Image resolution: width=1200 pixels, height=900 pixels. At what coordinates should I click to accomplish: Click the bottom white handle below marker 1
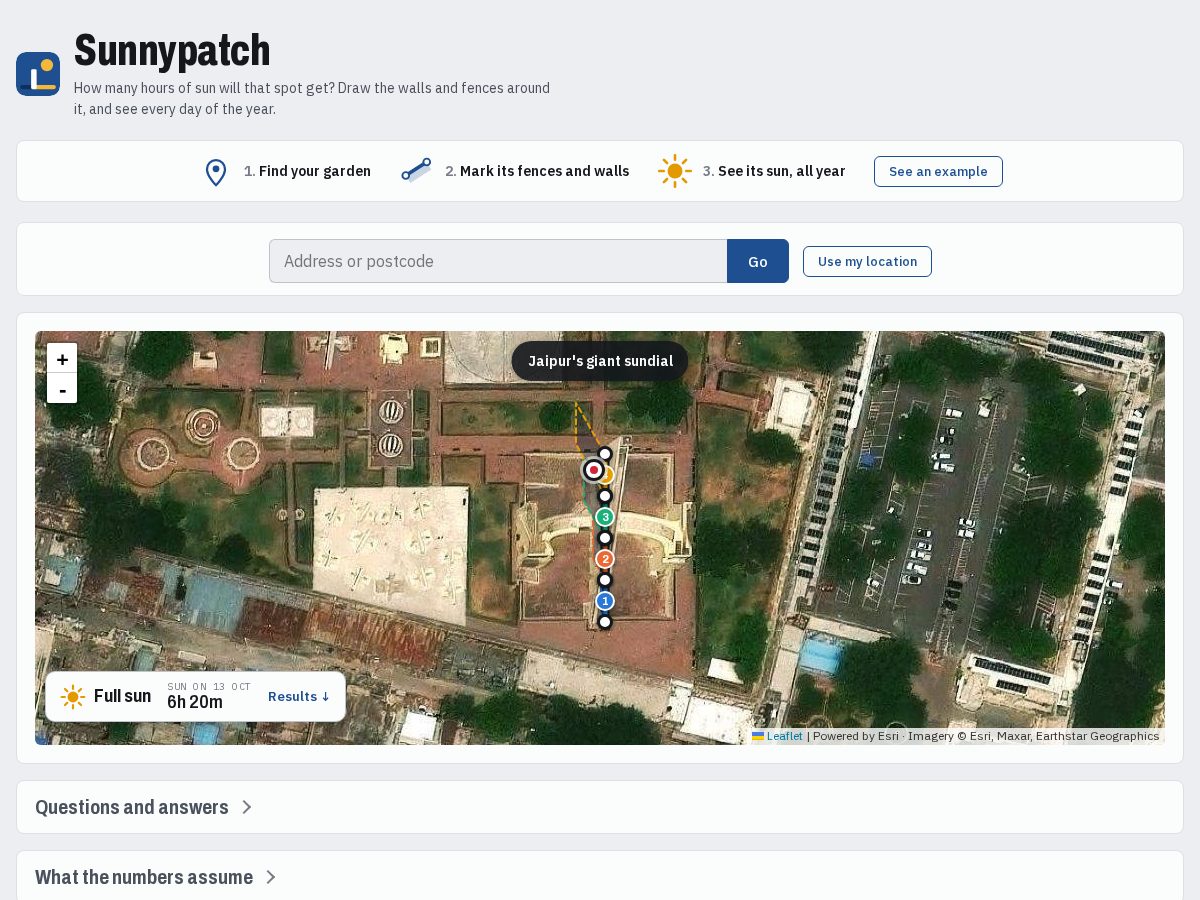605,622
